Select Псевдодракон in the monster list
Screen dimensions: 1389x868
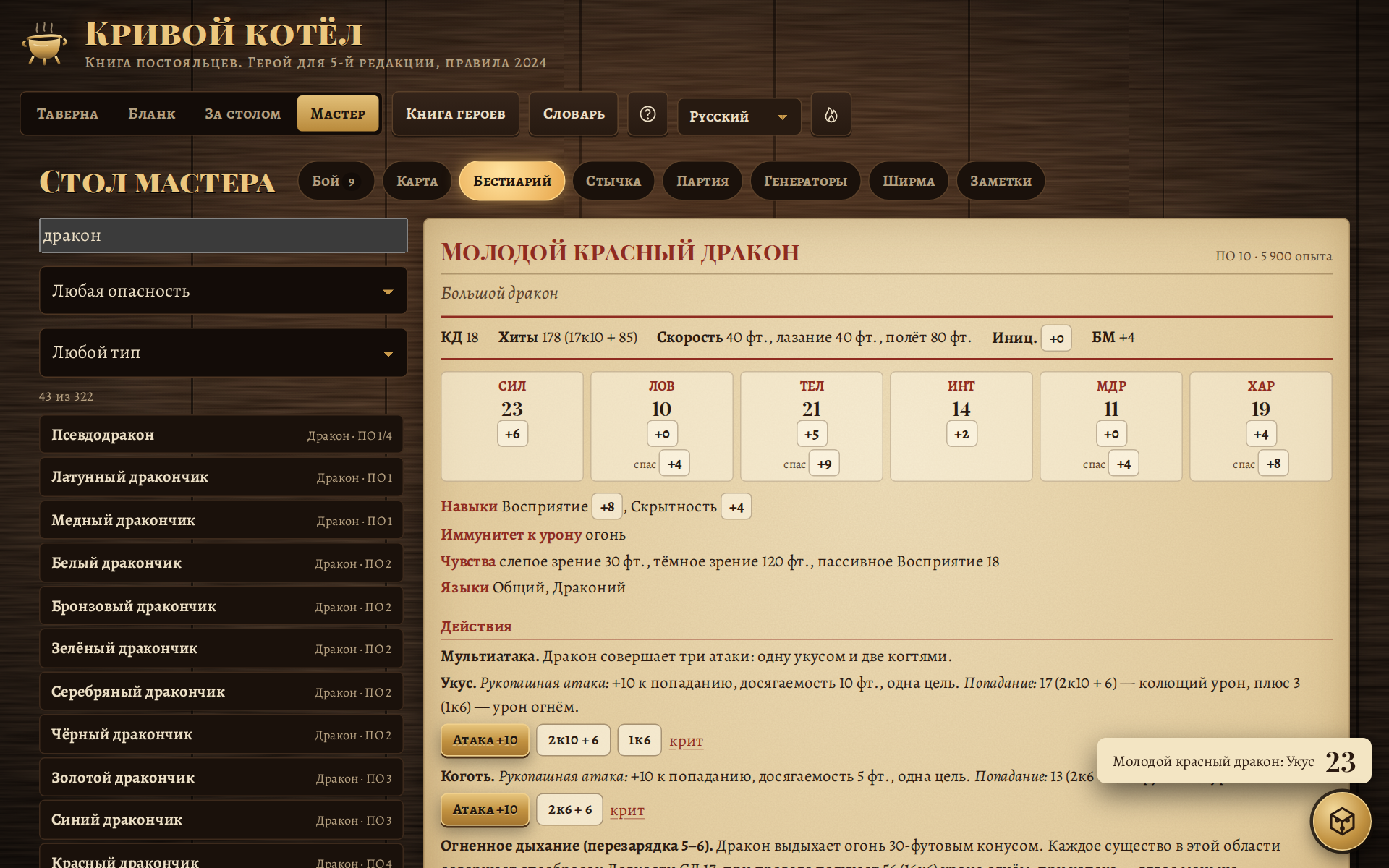tap(221, 435)
